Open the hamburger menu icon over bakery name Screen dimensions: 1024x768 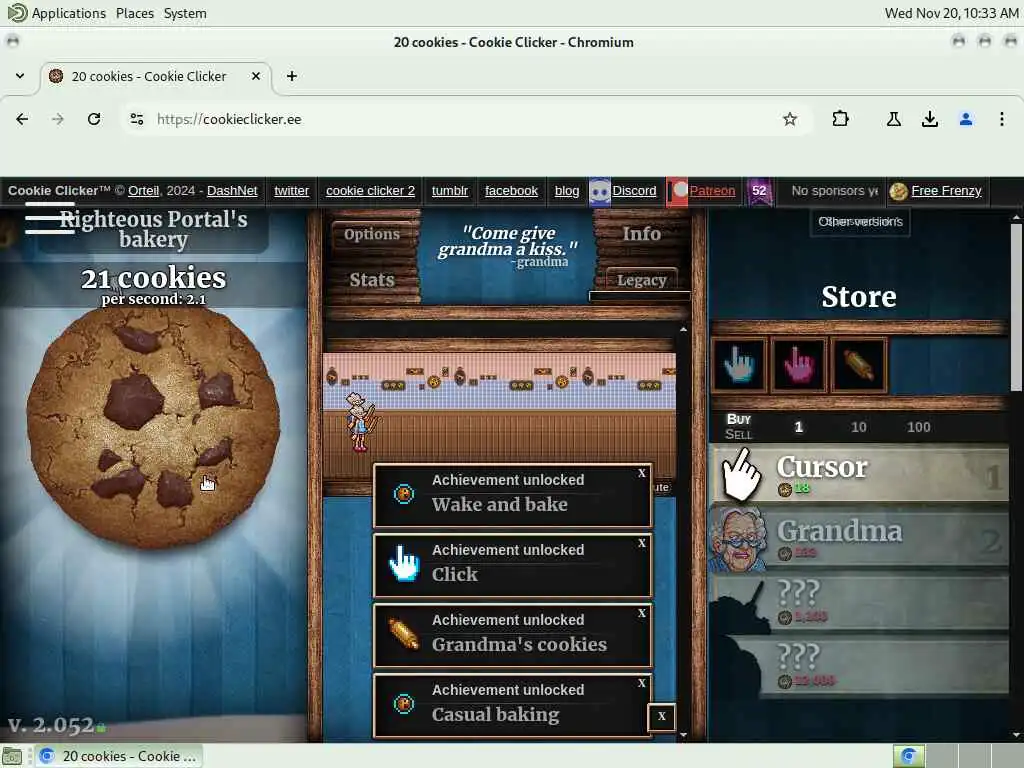[x=50, y=218]
